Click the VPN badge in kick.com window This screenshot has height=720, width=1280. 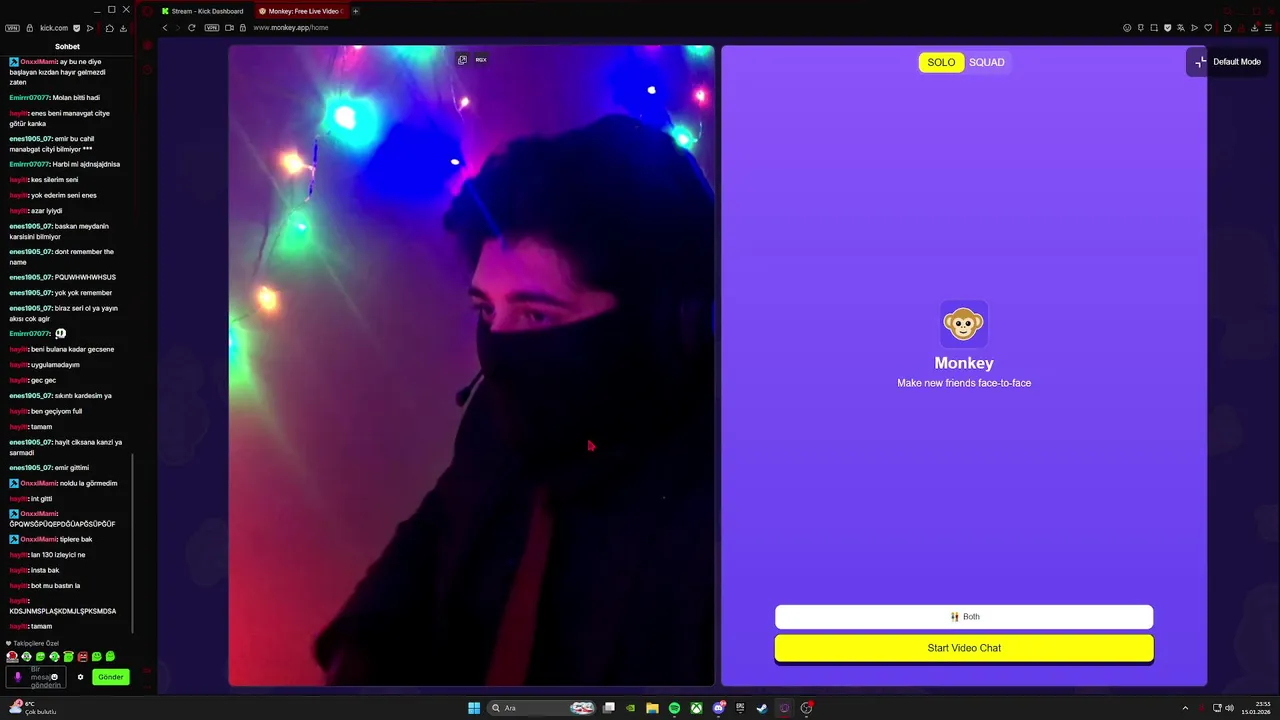12,28
